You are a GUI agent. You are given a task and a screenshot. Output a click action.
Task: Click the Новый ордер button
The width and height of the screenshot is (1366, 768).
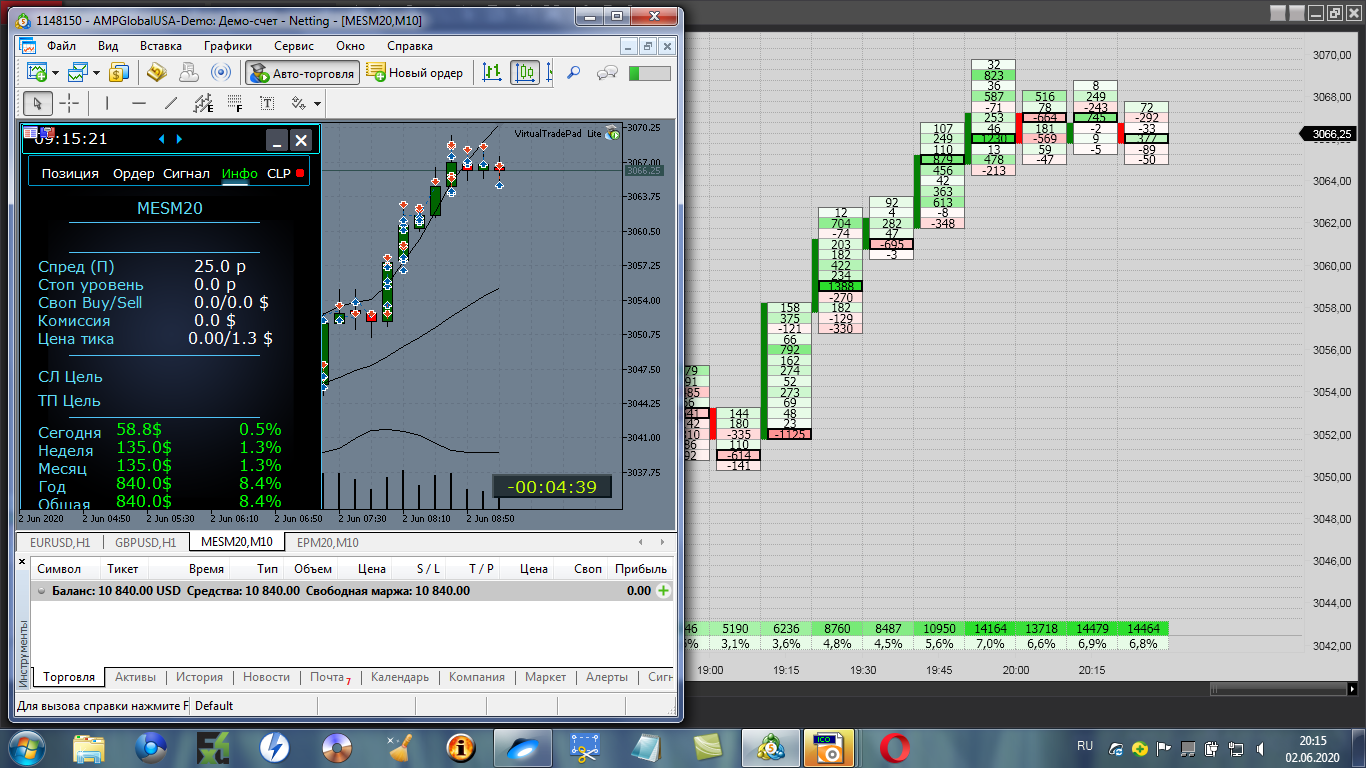coord(415,73)
